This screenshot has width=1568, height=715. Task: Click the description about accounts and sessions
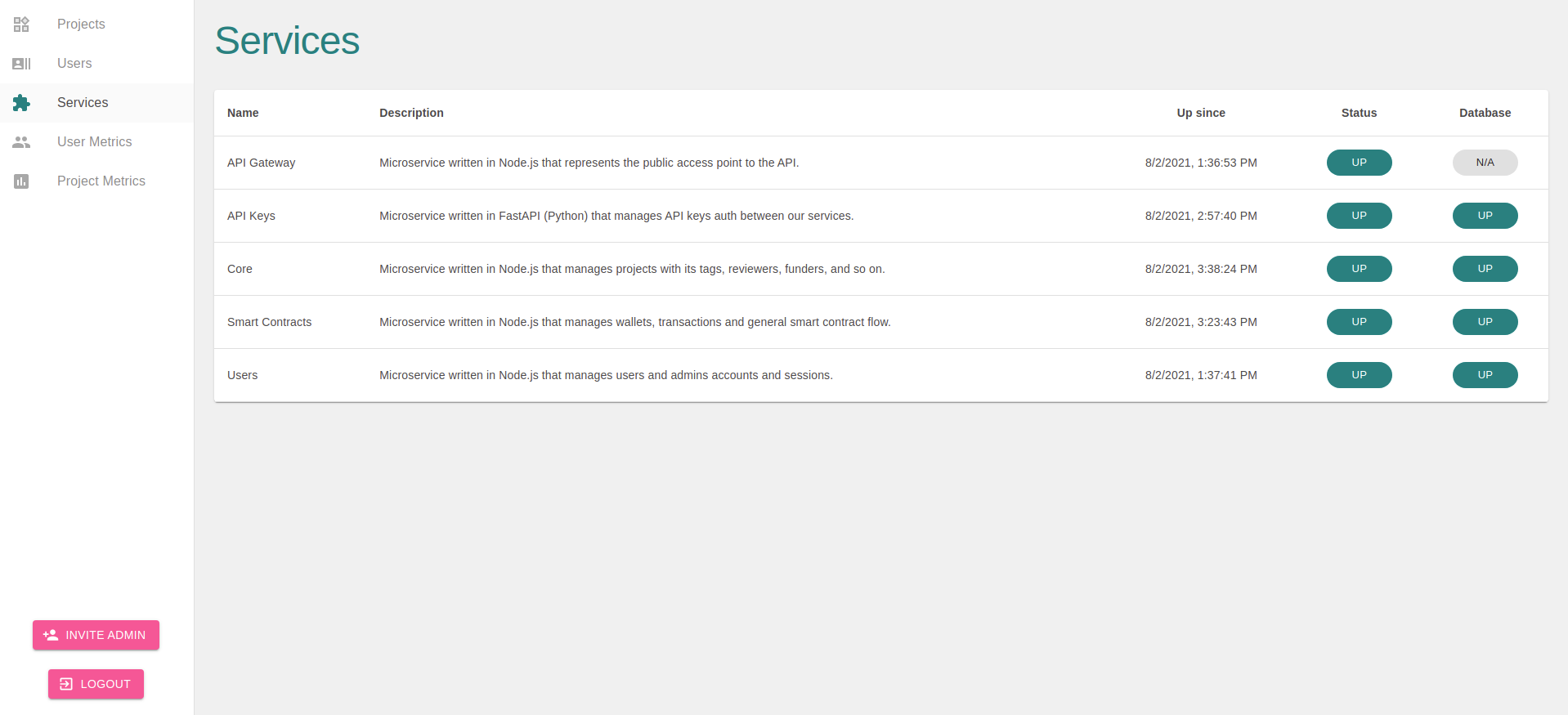coord(606,375)
